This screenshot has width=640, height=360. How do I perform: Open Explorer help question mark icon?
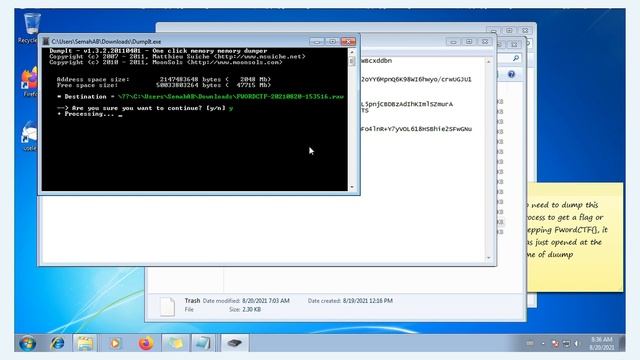(x=511, y=74)
